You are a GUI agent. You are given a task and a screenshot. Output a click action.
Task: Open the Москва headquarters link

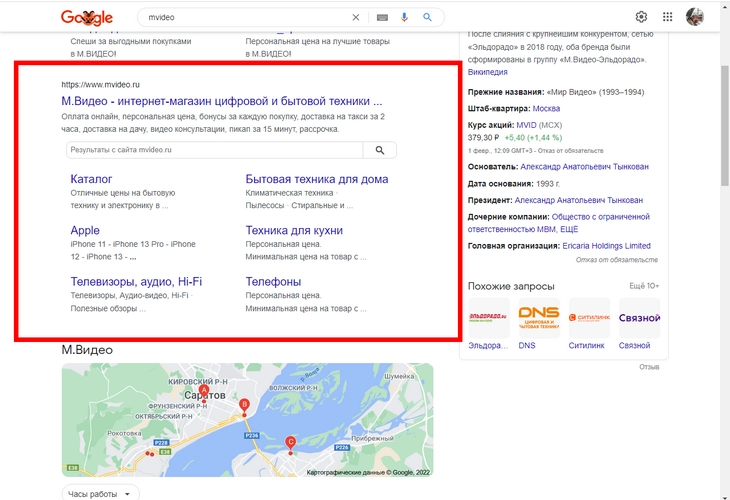click(546, 108)
